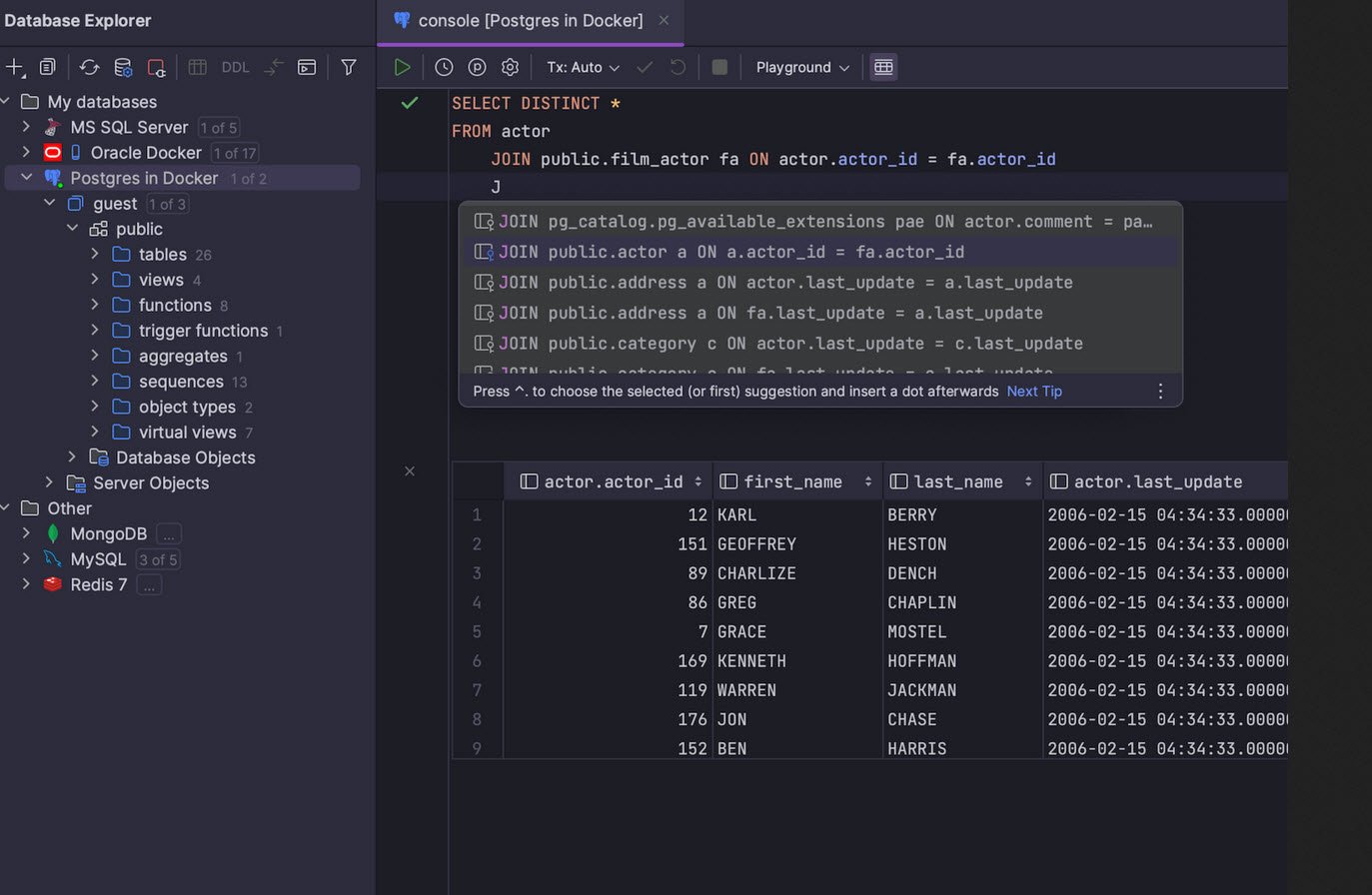Open Data Source Properties icon
This screenshot has height=895, width=1372.
tap(123, 67)
